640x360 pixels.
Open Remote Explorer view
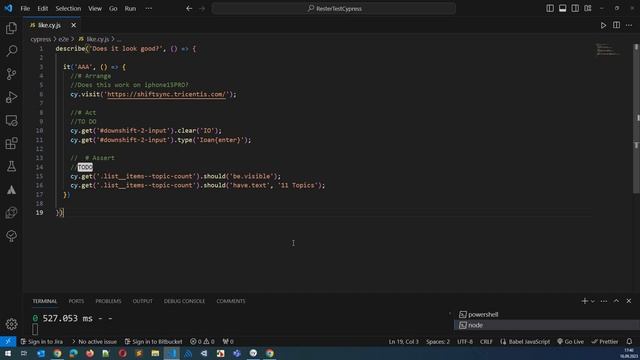(11, 120)
